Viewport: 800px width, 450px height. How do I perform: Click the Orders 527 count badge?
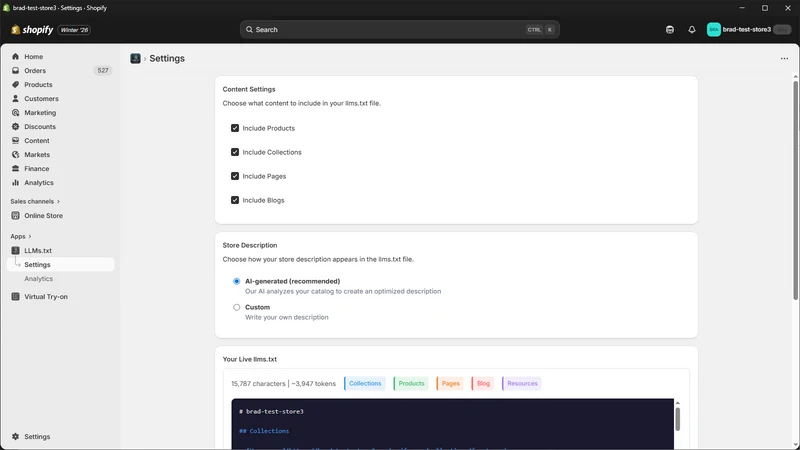103,70
